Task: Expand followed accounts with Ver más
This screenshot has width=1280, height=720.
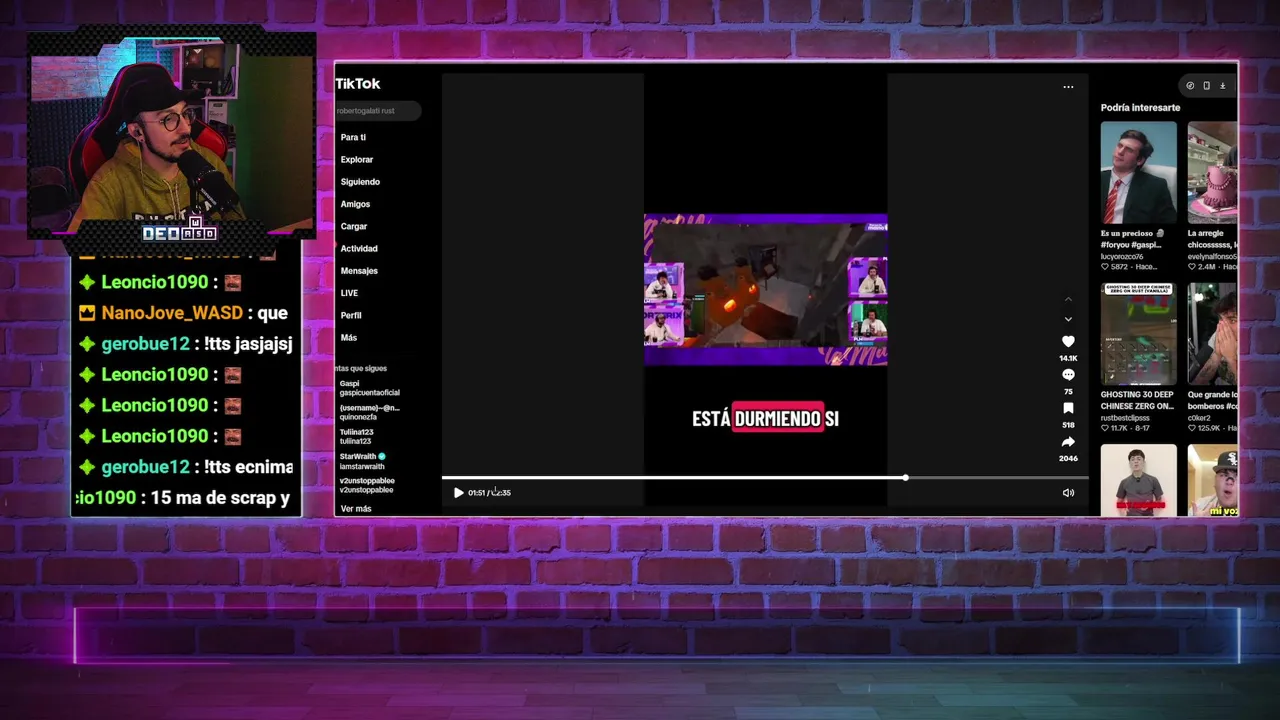Action: [356, 509]
